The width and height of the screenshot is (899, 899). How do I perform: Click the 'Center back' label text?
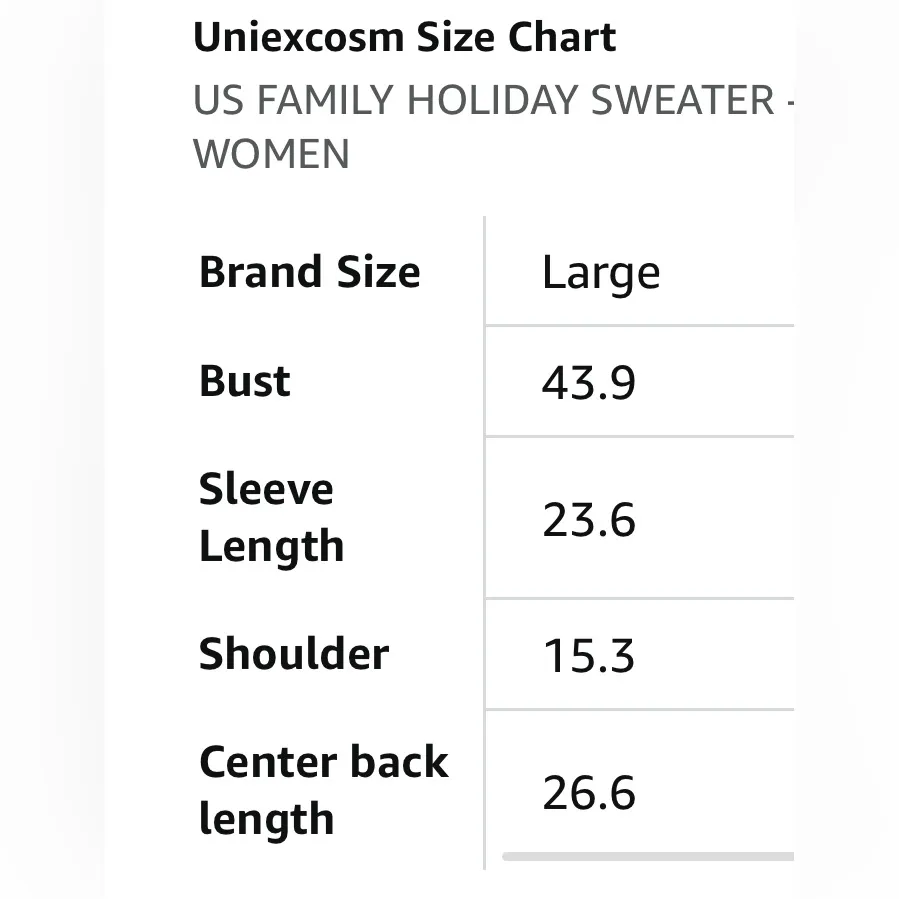point(324,762)
